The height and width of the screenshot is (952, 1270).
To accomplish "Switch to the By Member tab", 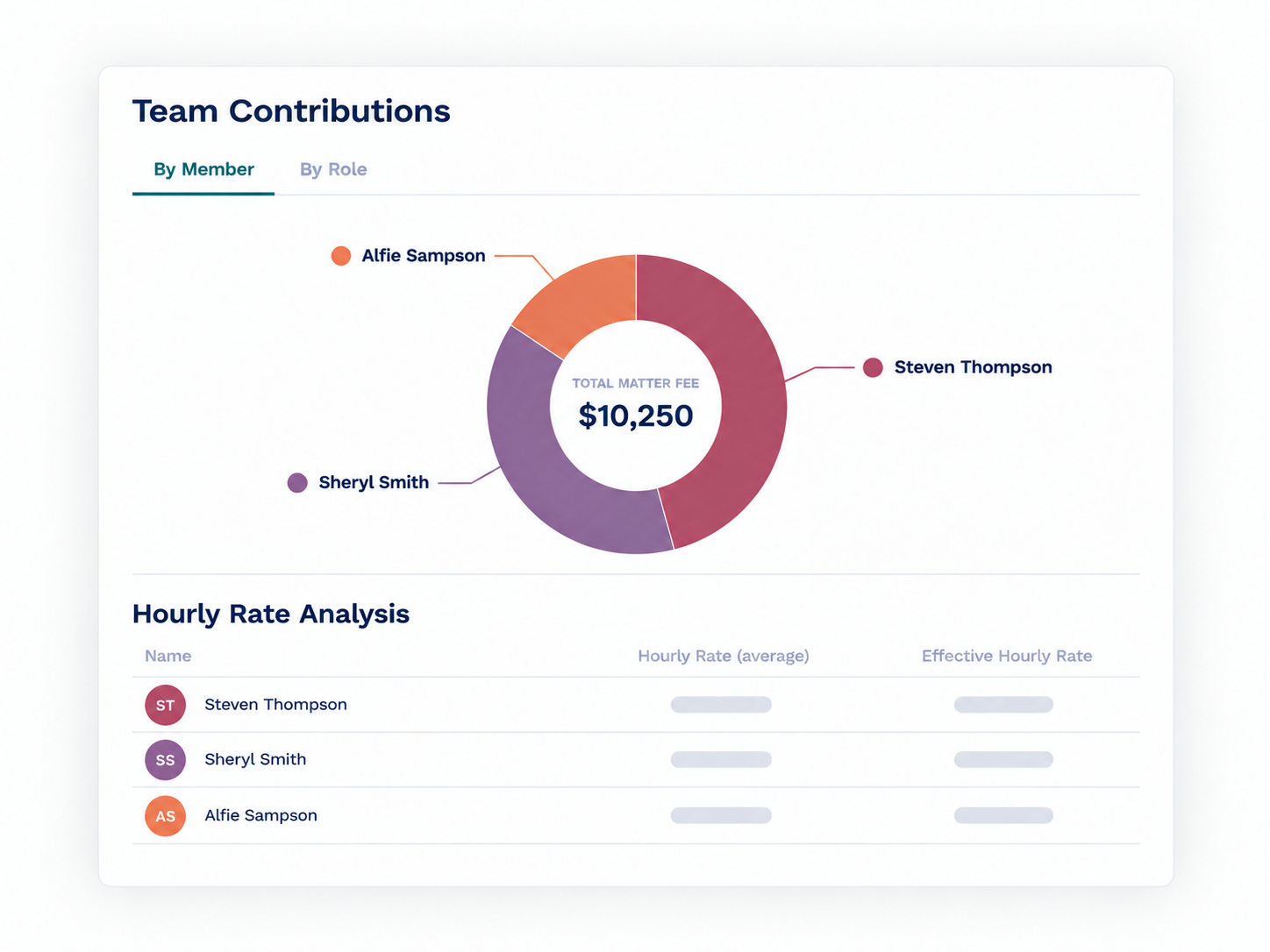I will pyautogui.click(x=203, y=169).
